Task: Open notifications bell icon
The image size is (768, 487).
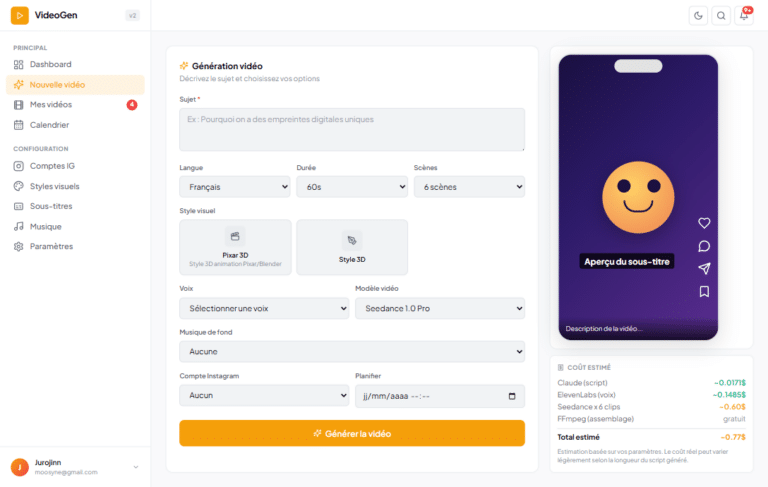Action: coord(744,15)
